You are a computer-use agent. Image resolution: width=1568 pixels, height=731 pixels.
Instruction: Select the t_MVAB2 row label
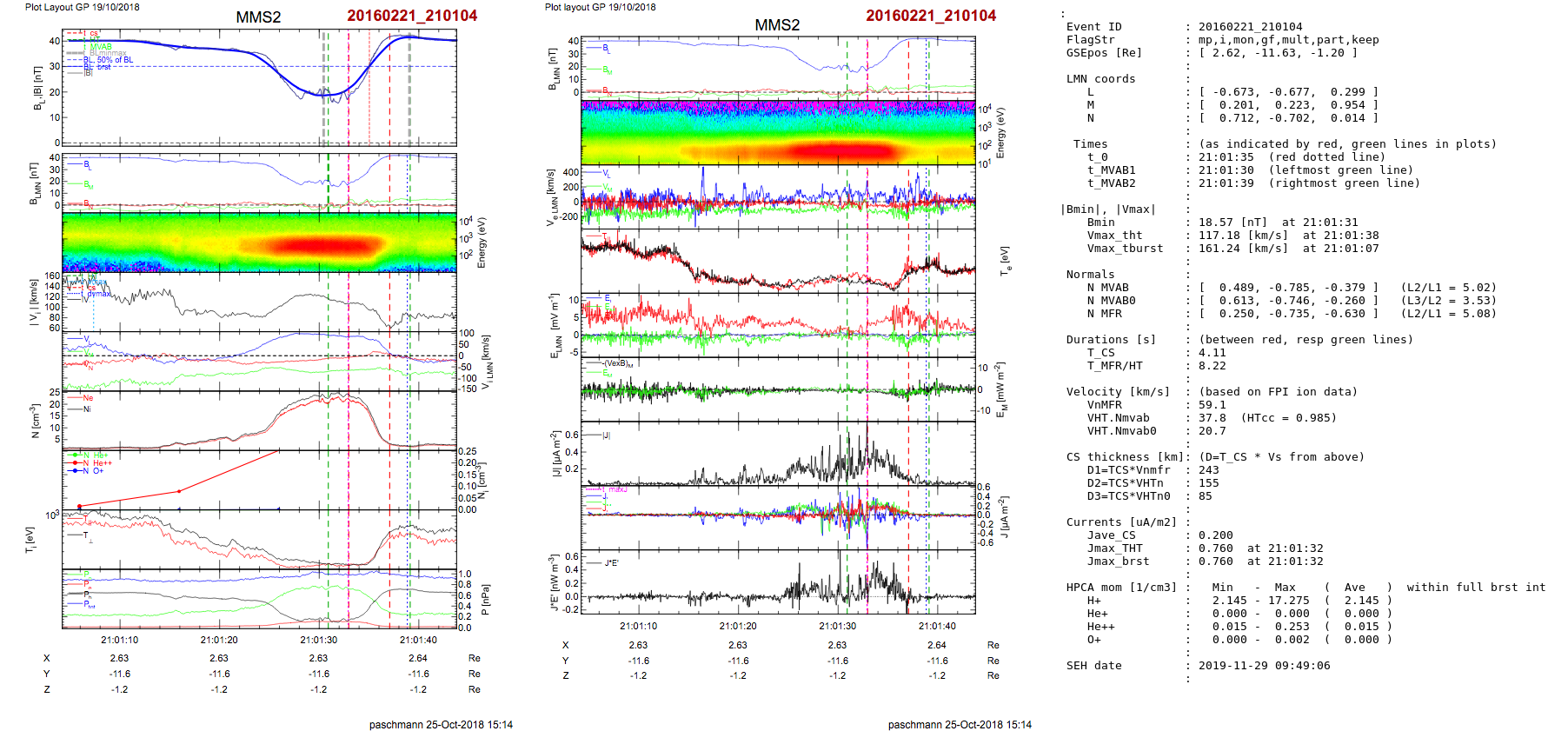[1112, 183]
